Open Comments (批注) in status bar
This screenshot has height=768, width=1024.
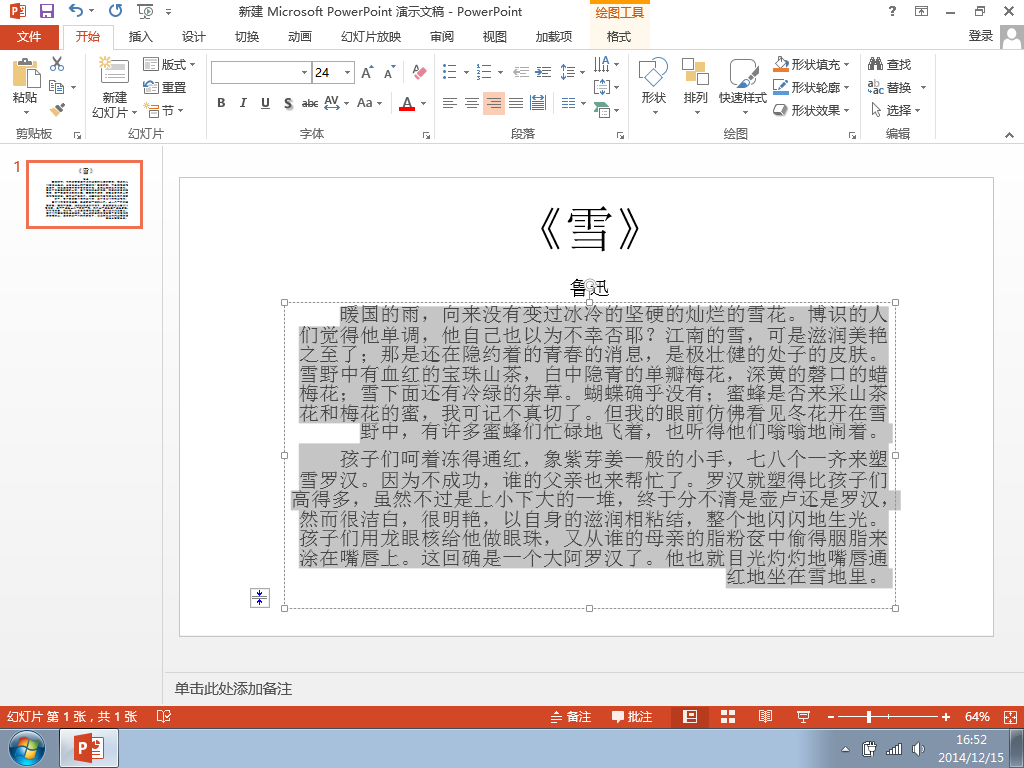pos(632,716)
